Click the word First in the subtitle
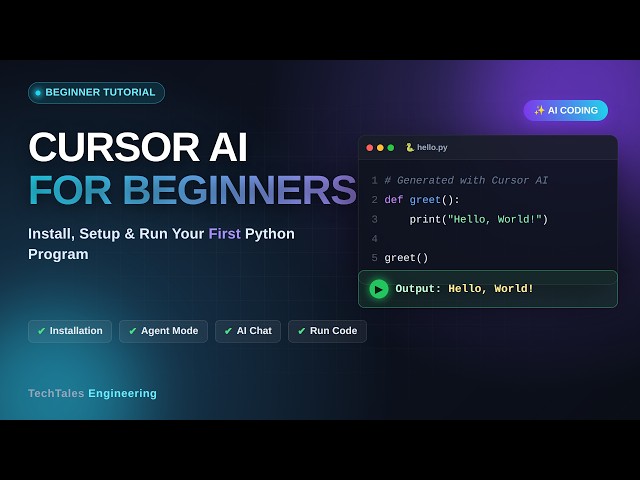 coord(224,234)
